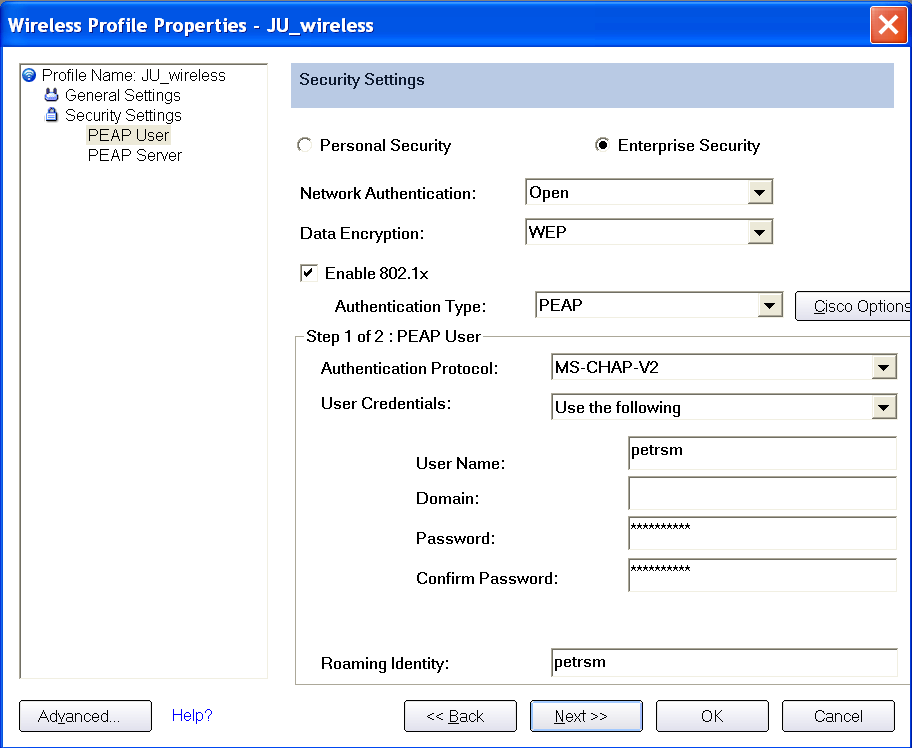Toggle the Enable 802.1x checkbox
Image resolution: width=912 pixels, height=748 pixels.
tap(309, 273)
